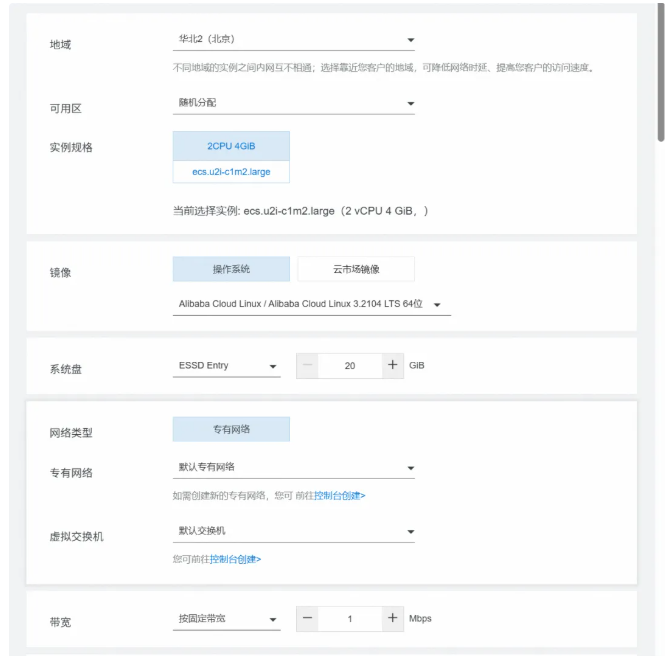Open the ESSD Entry system disk type dropdown

(x=226, y=366)
